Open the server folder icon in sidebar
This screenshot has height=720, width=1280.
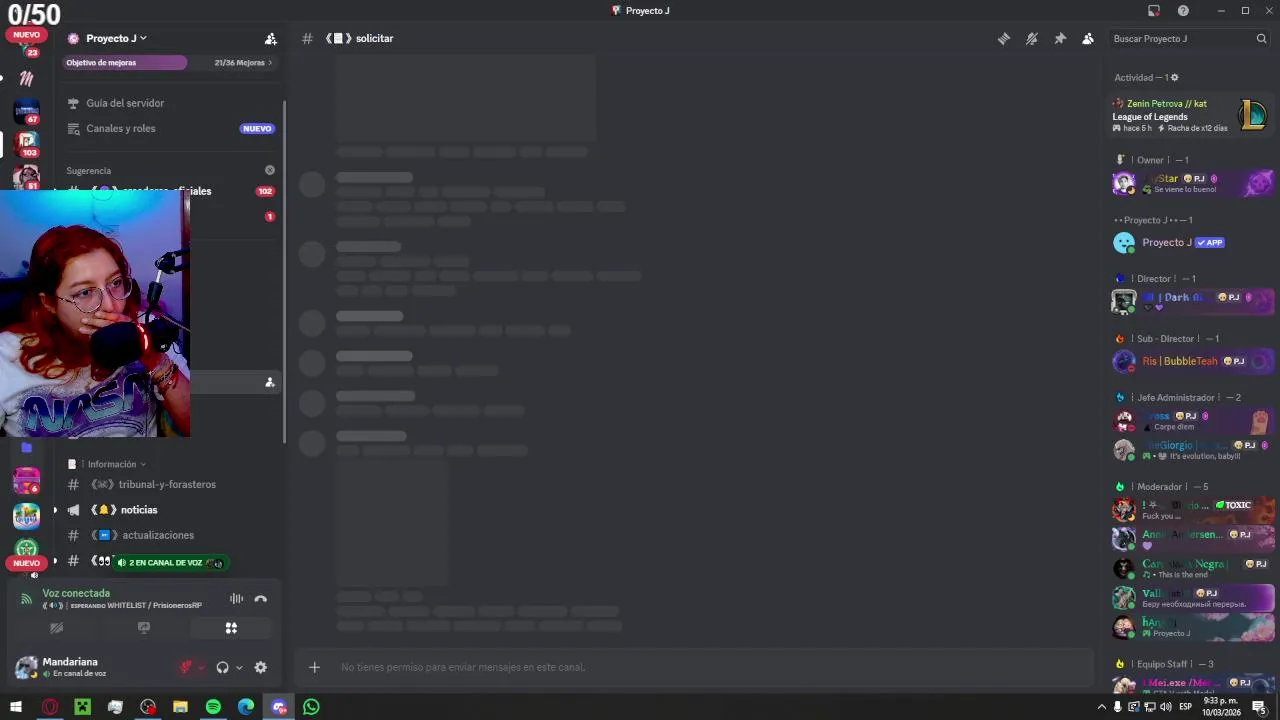click(x=27, y=448)
